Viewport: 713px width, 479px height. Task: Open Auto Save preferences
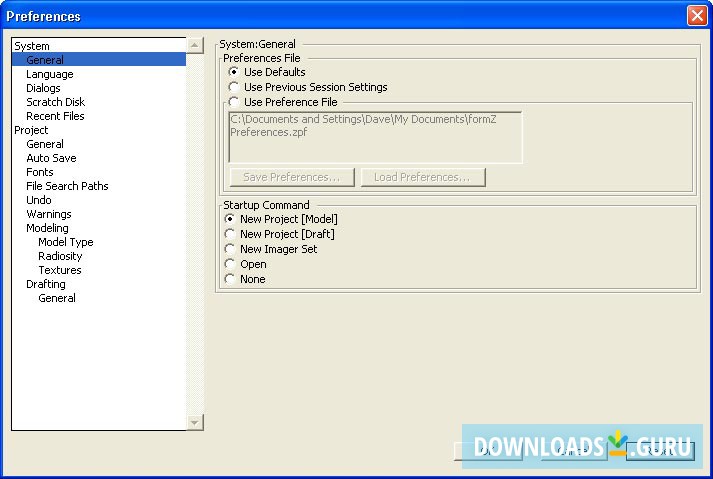coord(51,158)
